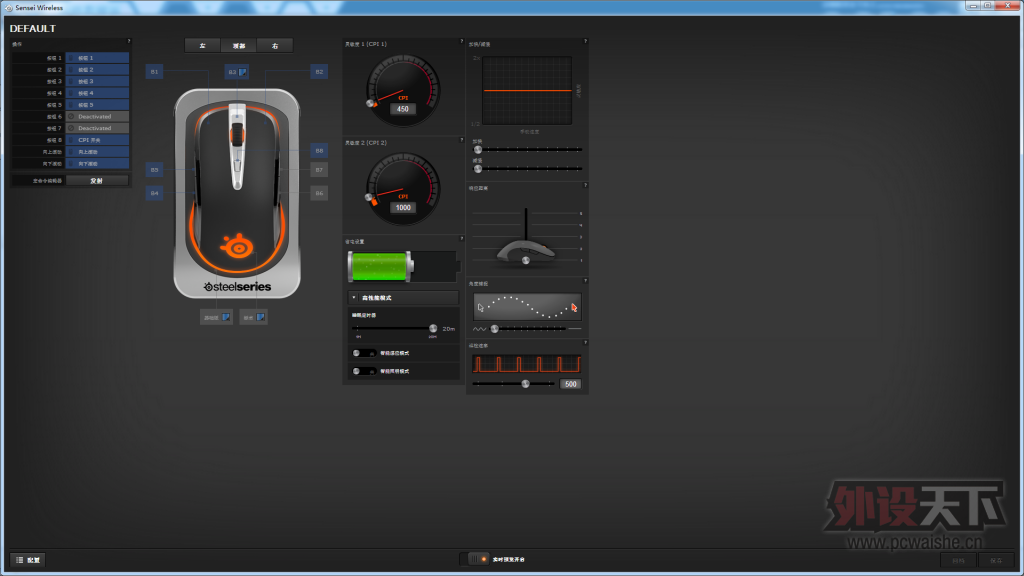
Task: Expand the power performance mode dropdown
Action: pos(403,298)
